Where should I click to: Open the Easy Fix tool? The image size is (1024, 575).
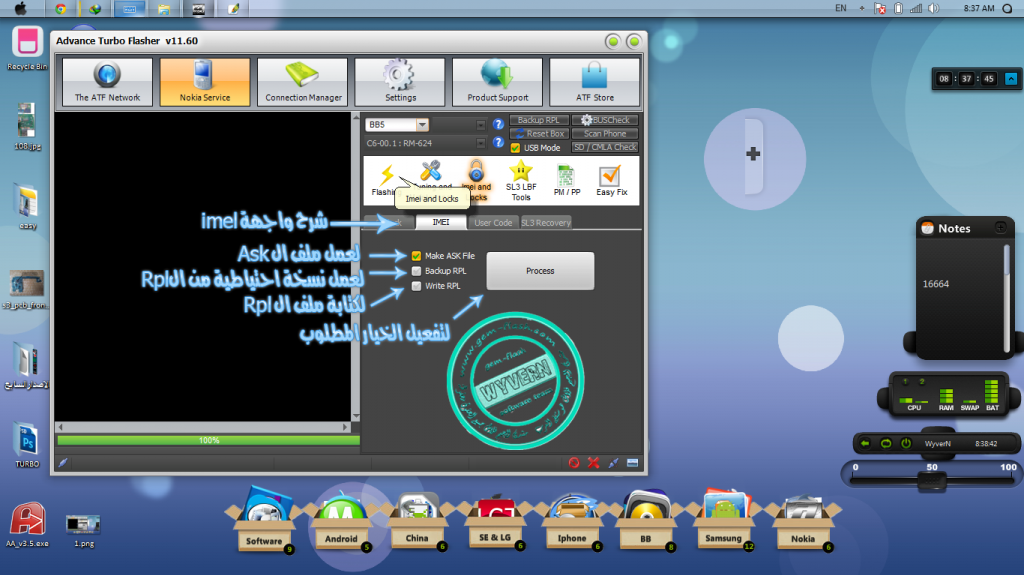coord(611,180)
